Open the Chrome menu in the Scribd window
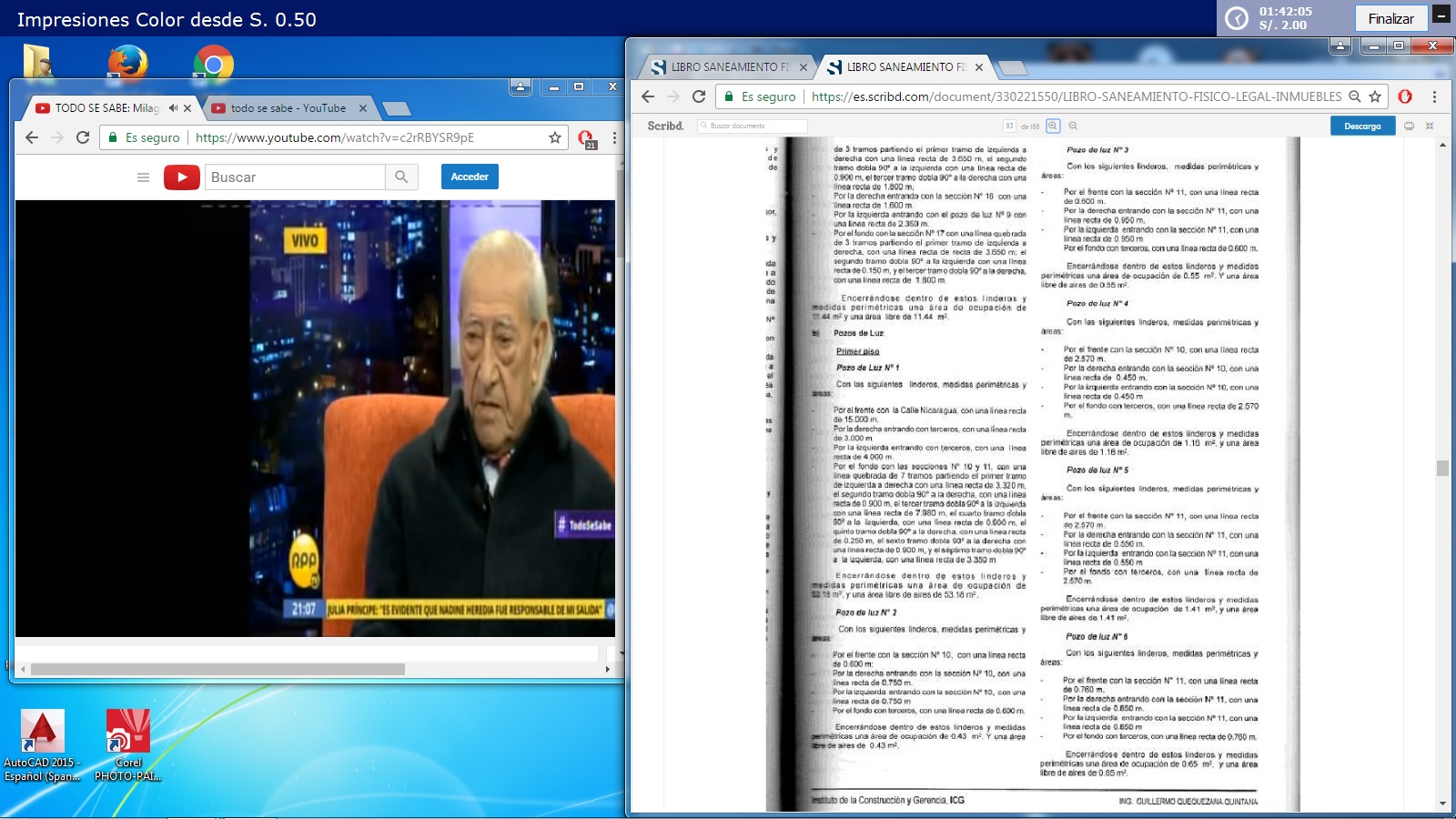Image resolution: width=1456 pixels, height=819 pixels. [x=1434, y=96]
